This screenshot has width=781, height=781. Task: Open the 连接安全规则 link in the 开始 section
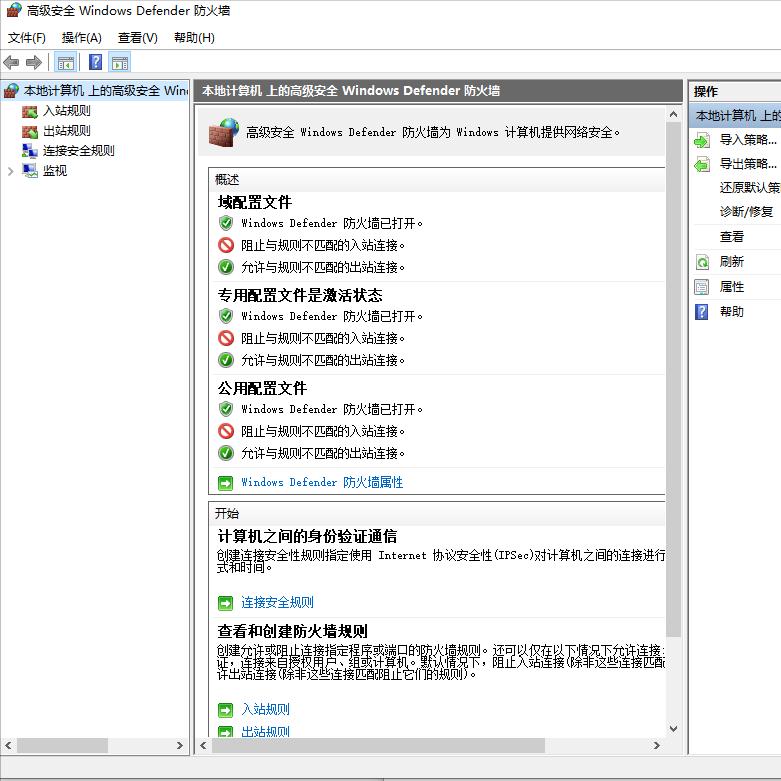coord(277,603)
